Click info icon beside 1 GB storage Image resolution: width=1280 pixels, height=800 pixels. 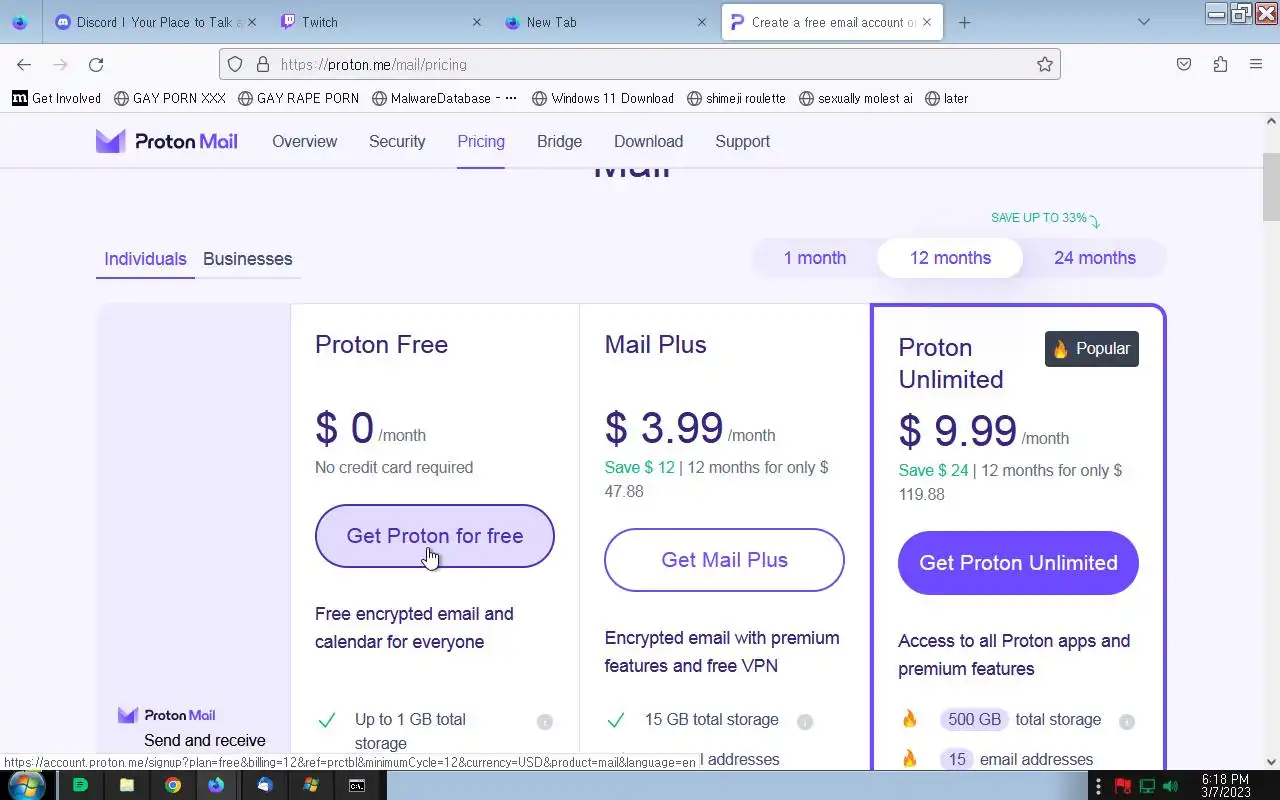545,721
